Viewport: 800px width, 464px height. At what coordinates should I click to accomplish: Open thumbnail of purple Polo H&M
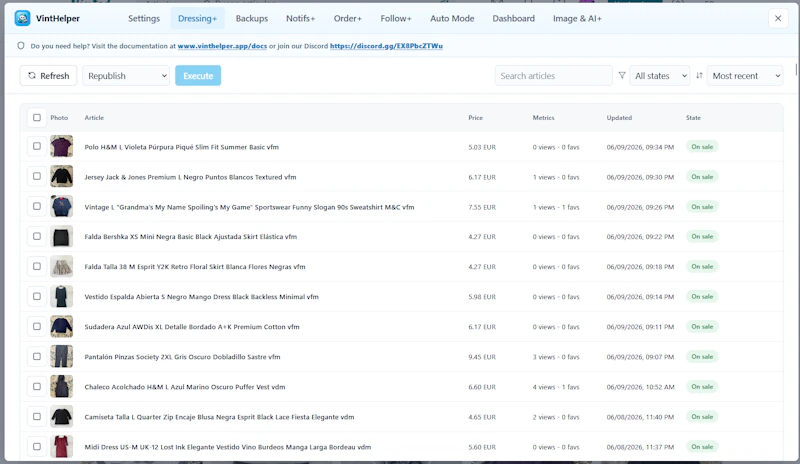pyautogui.click(x=61, y=146)
